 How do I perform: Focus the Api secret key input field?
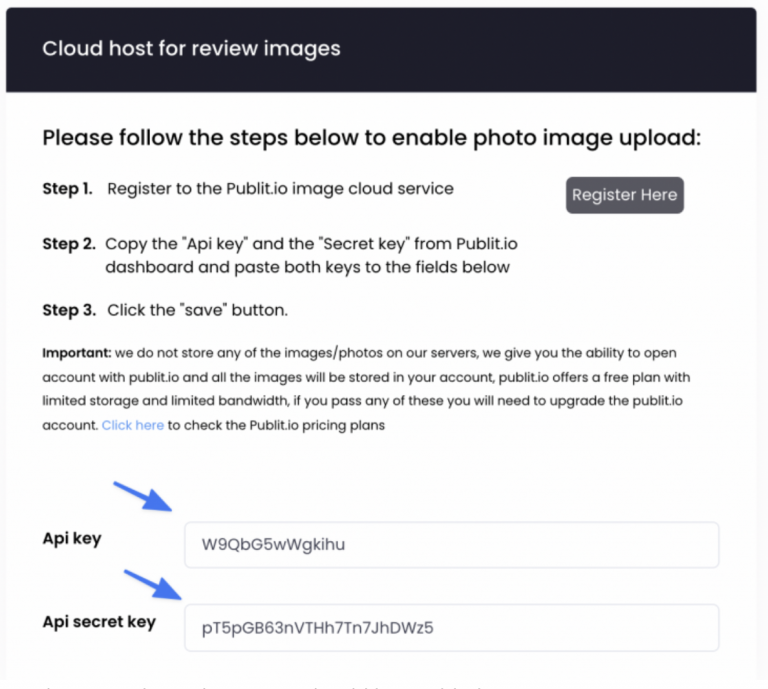click(452, 628)
